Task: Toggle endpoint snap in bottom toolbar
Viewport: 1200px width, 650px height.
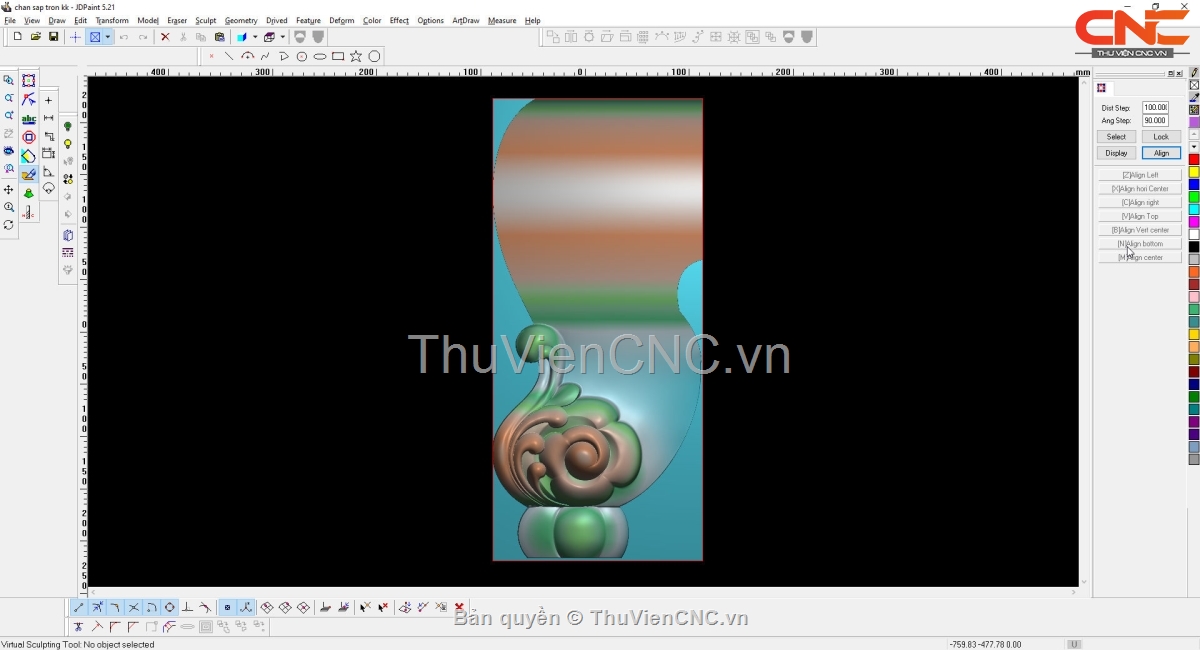Action: click(x=79, y=607)
